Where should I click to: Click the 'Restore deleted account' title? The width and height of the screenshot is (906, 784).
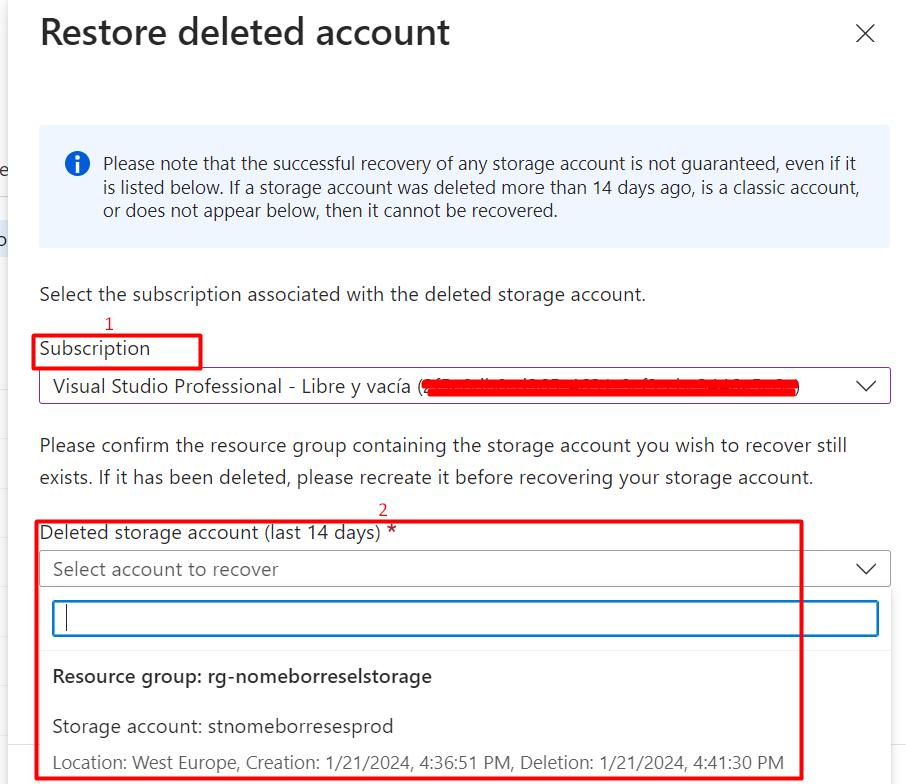(245, 32)
